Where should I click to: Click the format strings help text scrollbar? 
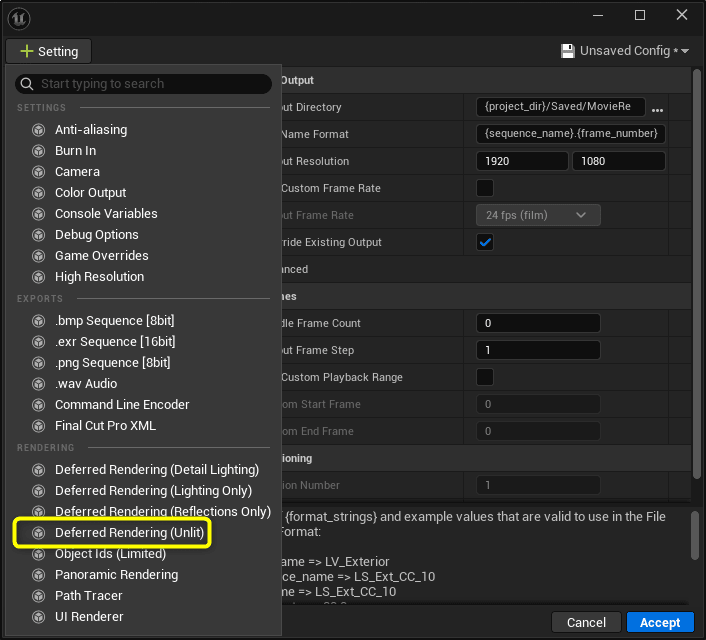(x=696, y=536)
